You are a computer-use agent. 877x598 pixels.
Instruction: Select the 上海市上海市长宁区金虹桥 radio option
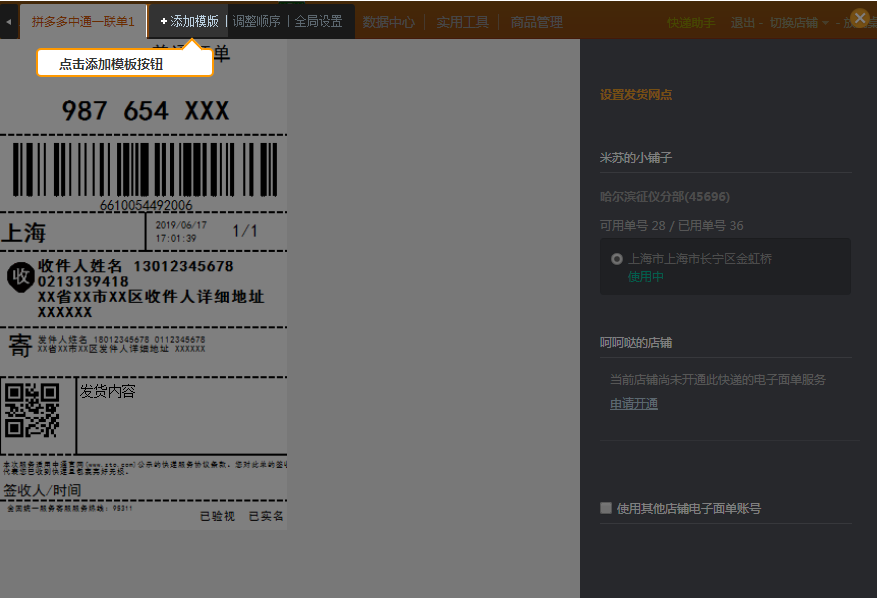(x=617, y=259)
